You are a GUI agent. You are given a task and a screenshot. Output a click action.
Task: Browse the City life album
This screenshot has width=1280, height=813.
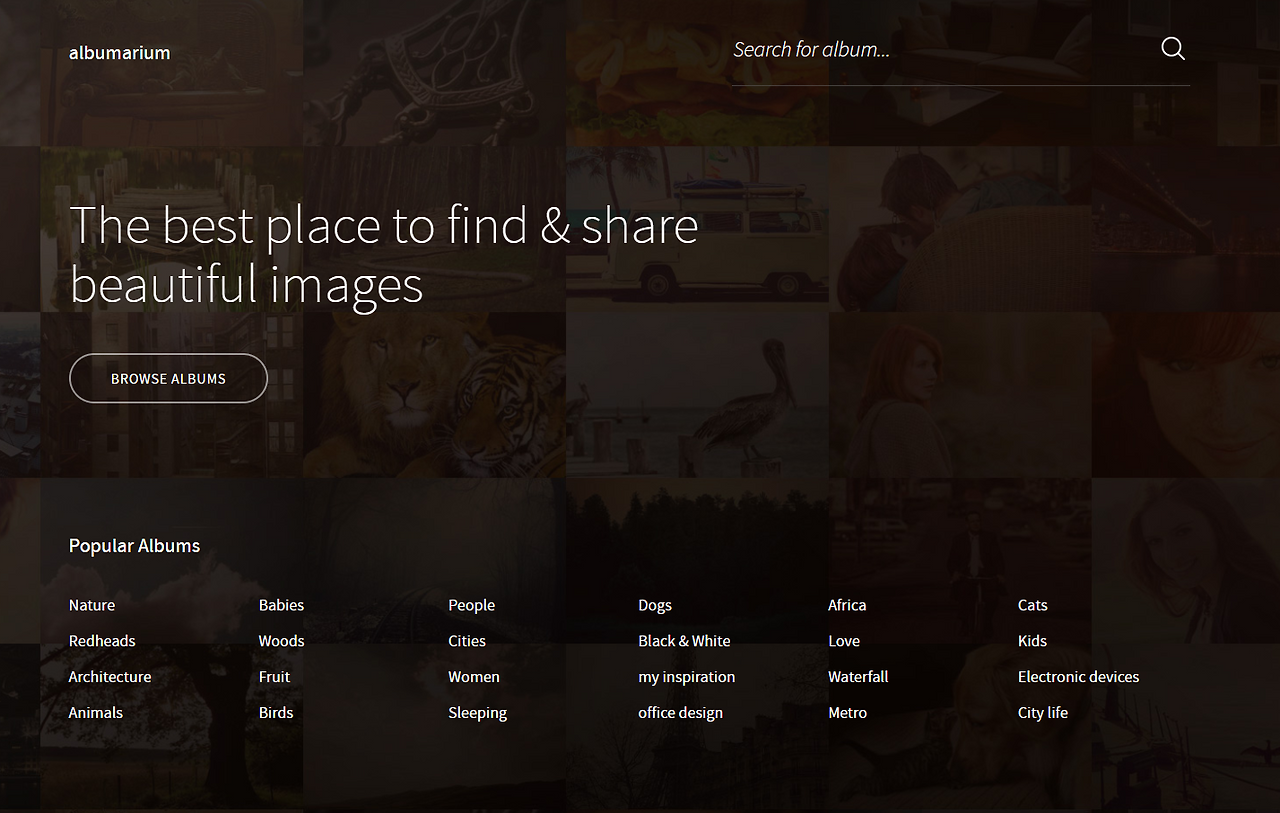1043,713
